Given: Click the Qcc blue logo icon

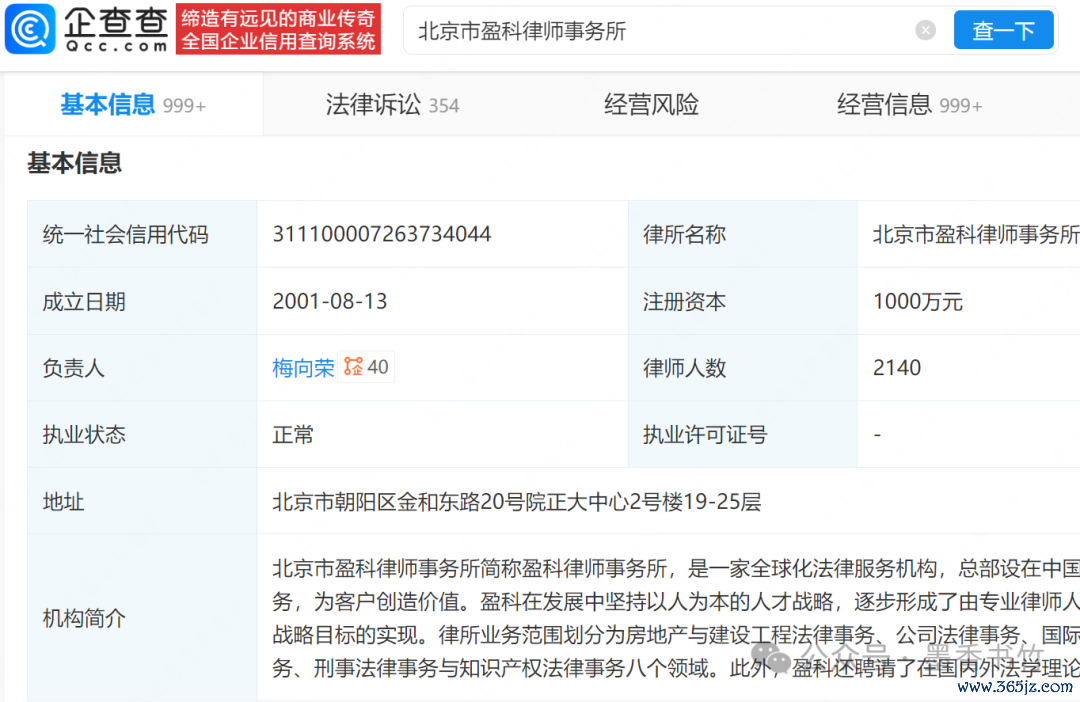Looking at the screenshot, I should tap(30, 29).
